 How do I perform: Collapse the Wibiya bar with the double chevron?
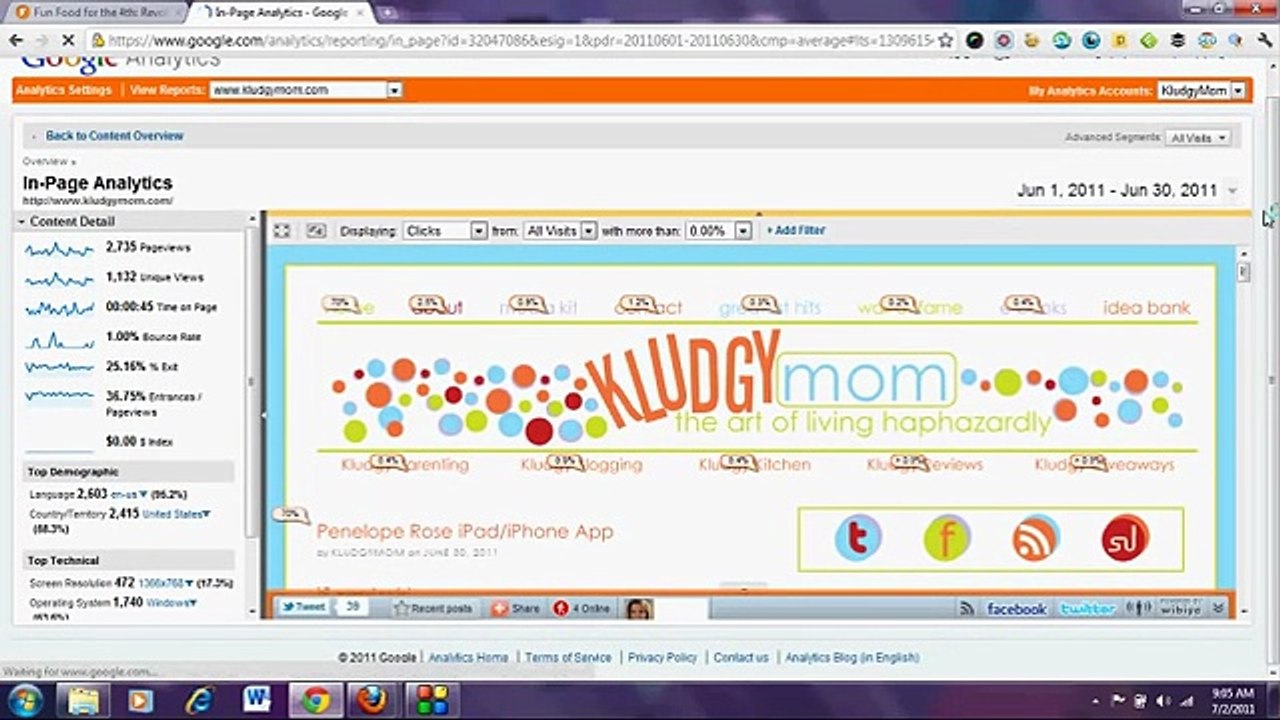point(1217,608)
